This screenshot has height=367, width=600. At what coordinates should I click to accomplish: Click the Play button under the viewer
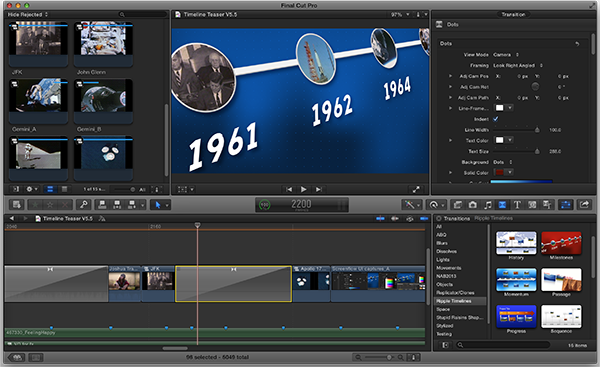(303, 189)
